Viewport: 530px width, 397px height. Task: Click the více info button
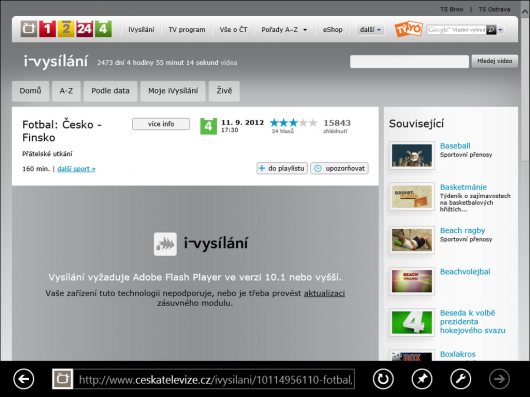click(161, 124)
